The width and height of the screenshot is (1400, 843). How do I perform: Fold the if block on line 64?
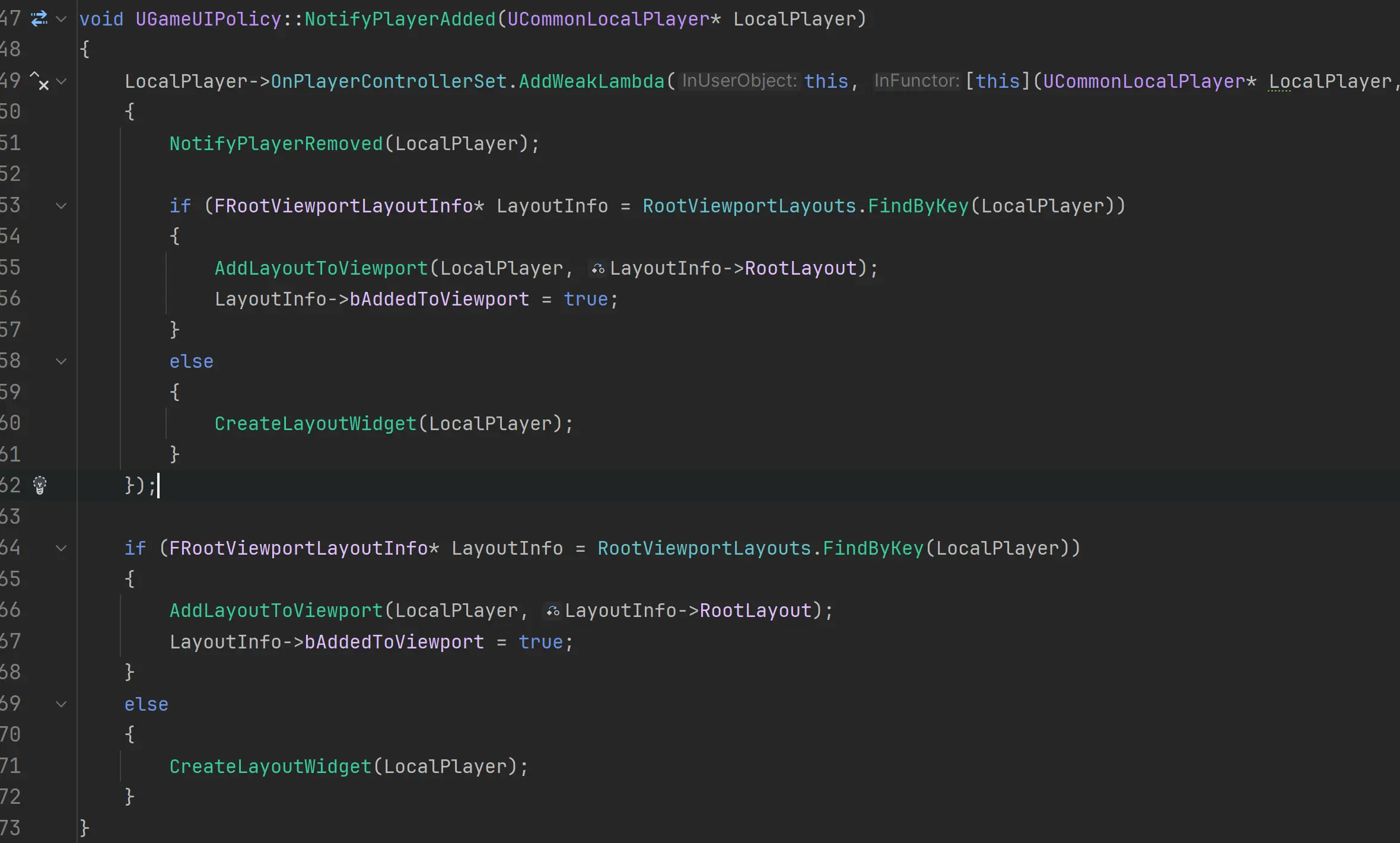[x=61, y=548]
